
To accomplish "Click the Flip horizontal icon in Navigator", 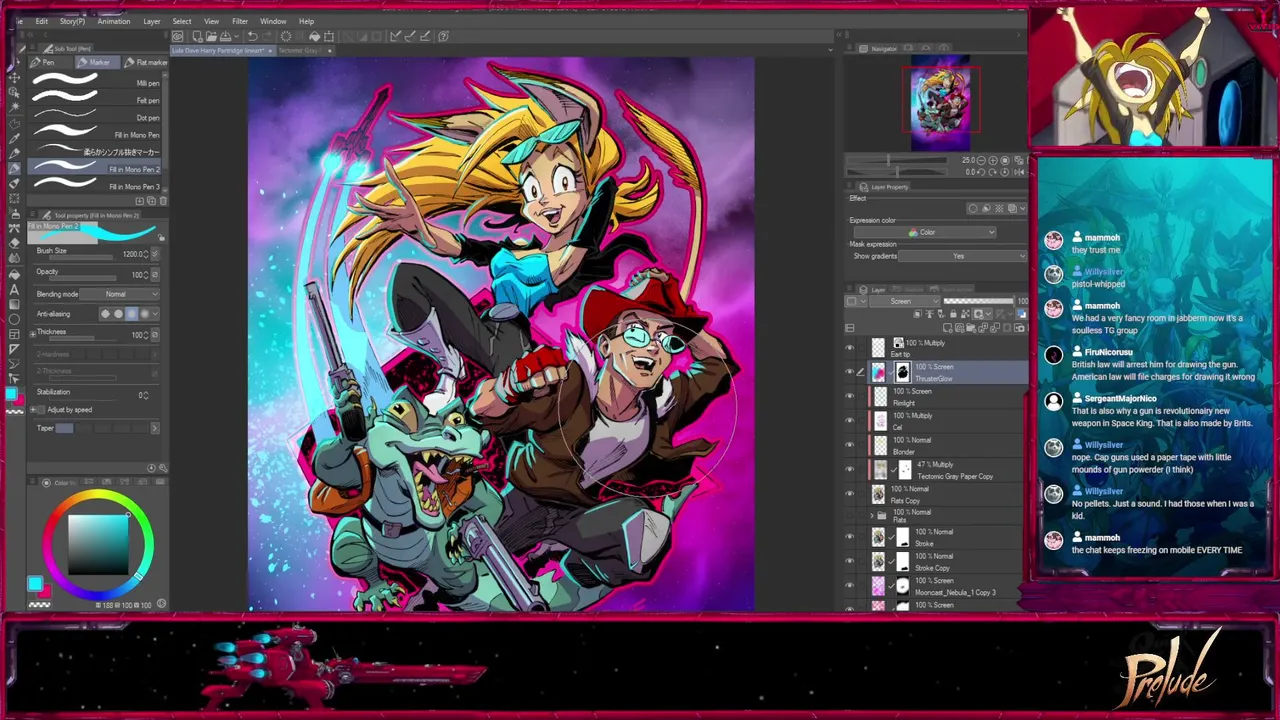I will point(1019,172).
